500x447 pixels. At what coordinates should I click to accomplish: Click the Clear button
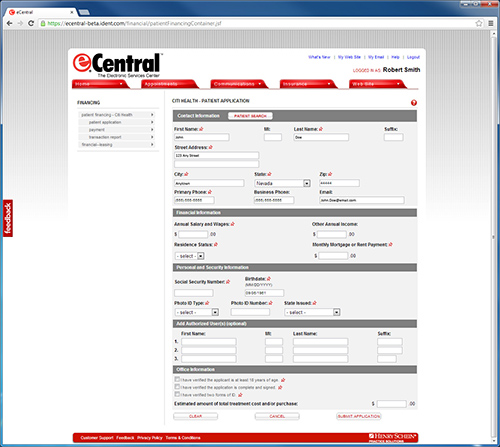(x=195, y=416)
